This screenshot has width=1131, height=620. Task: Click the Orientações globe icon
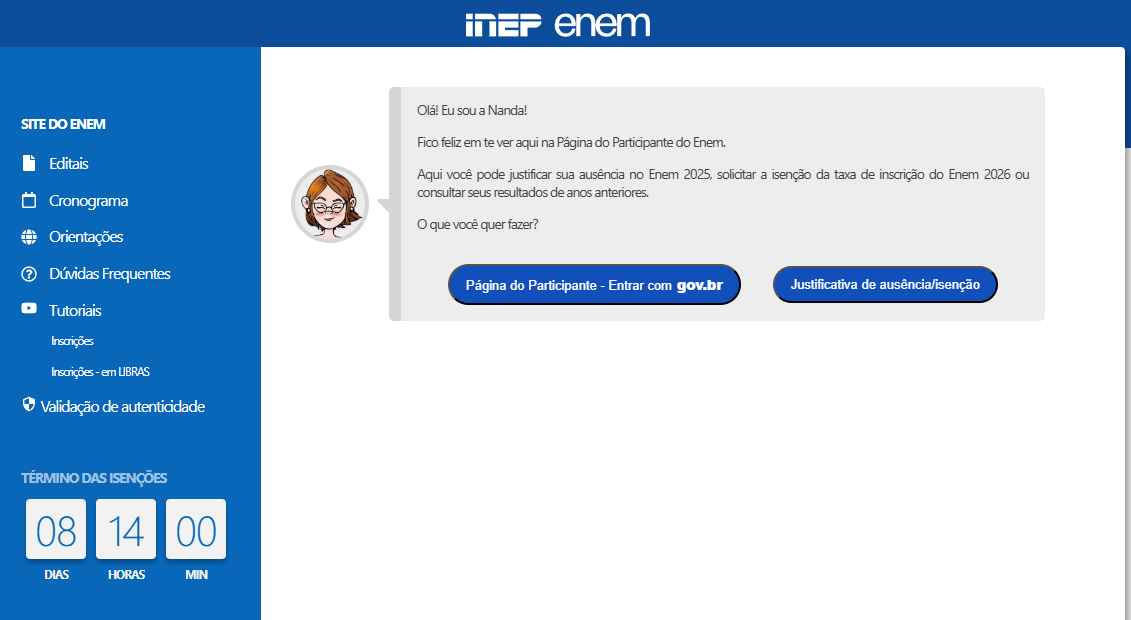click(29, 236)
